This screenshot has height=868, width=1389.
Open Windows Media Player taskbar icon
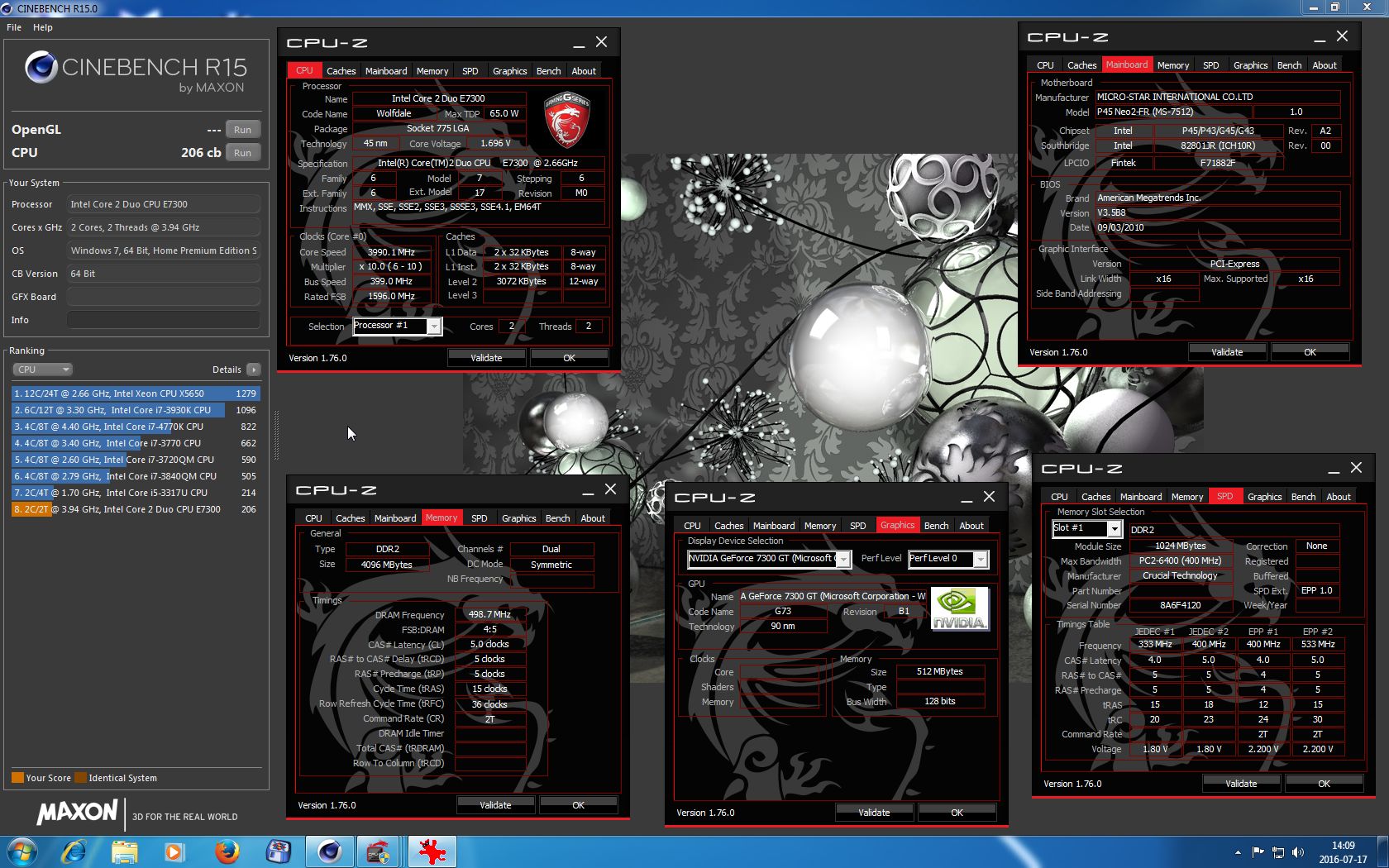pyautogui.click(x=174, y=851)
